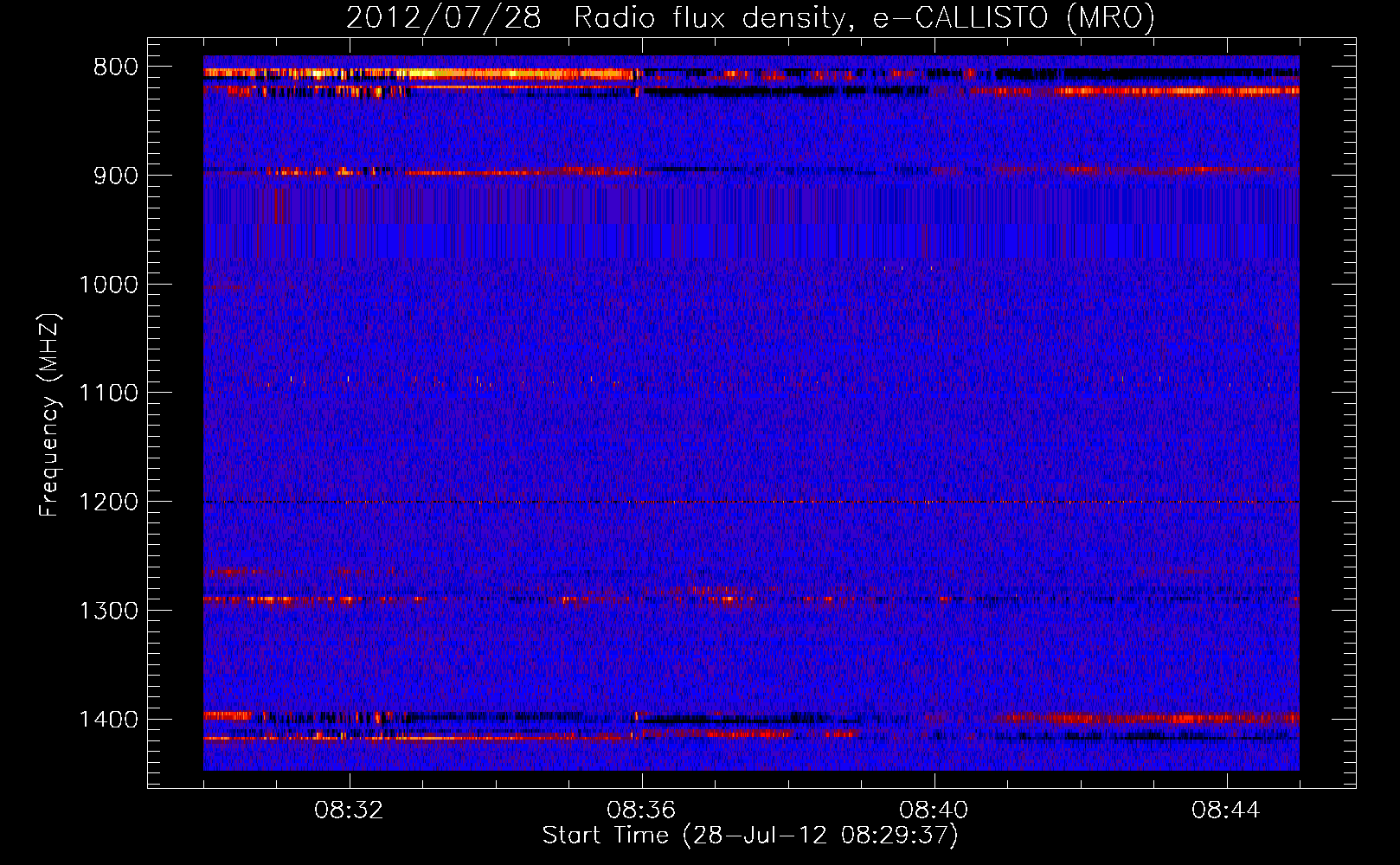Click the 1200 frequency tick label
The image size is (1400, 865).
[108, 503]
